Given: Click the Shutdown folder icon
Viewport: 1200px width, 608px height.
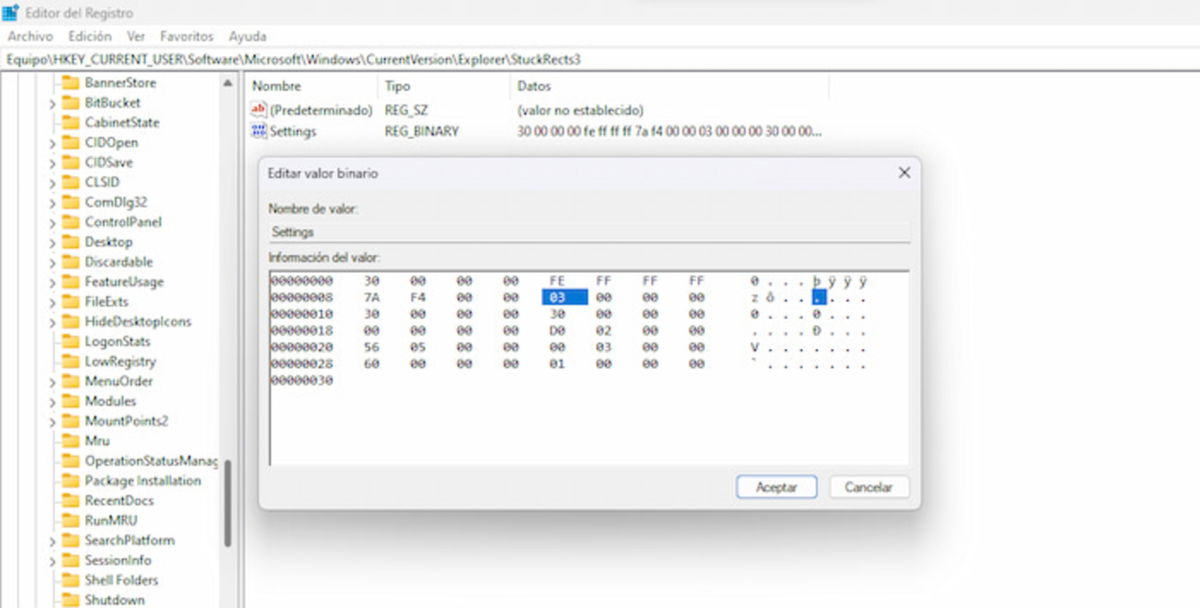Looking at the screenshot, I should [x=72, y=600].
